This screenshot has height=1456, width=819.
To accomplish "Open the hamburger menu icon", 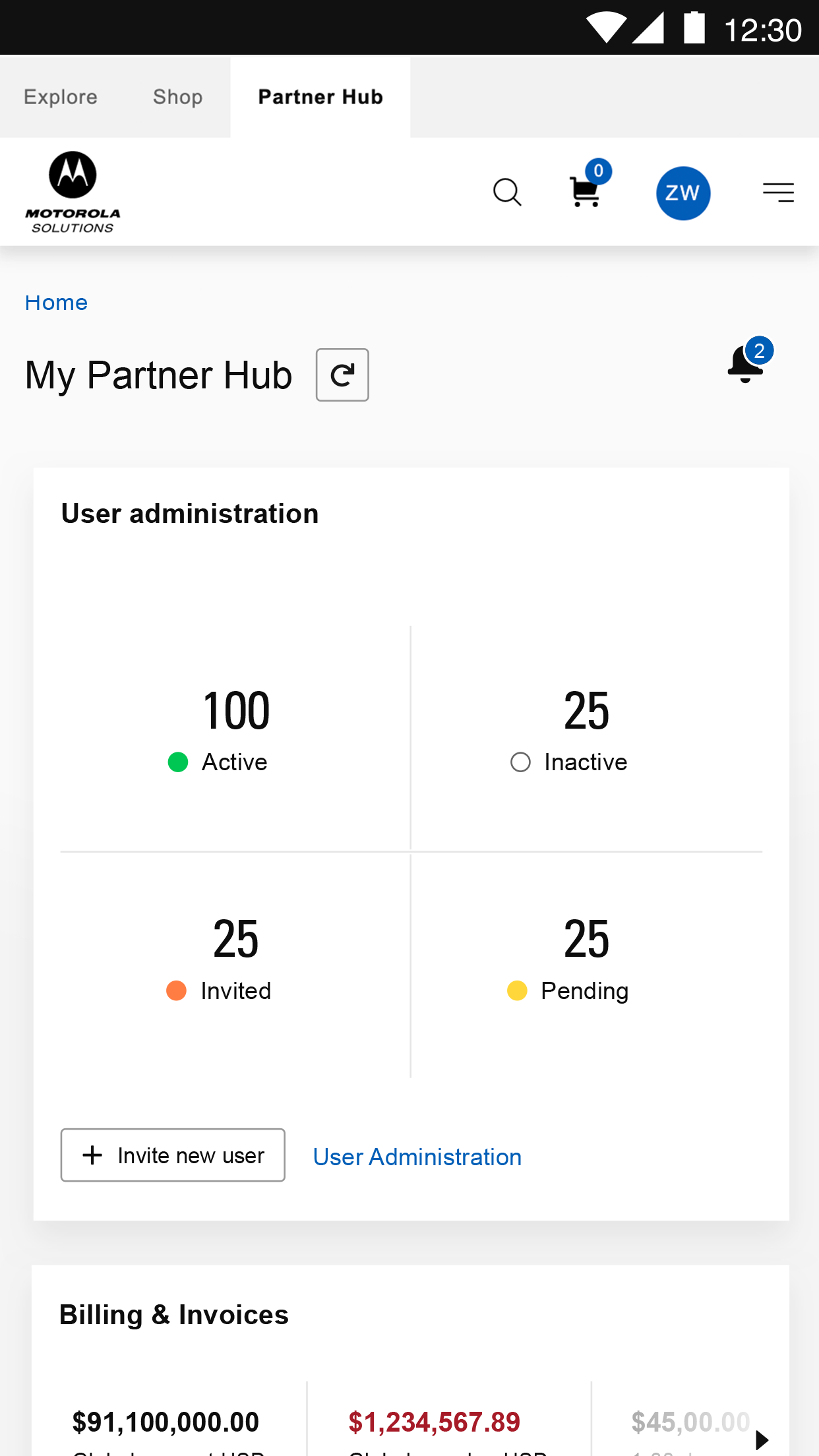I will (778, 192).
